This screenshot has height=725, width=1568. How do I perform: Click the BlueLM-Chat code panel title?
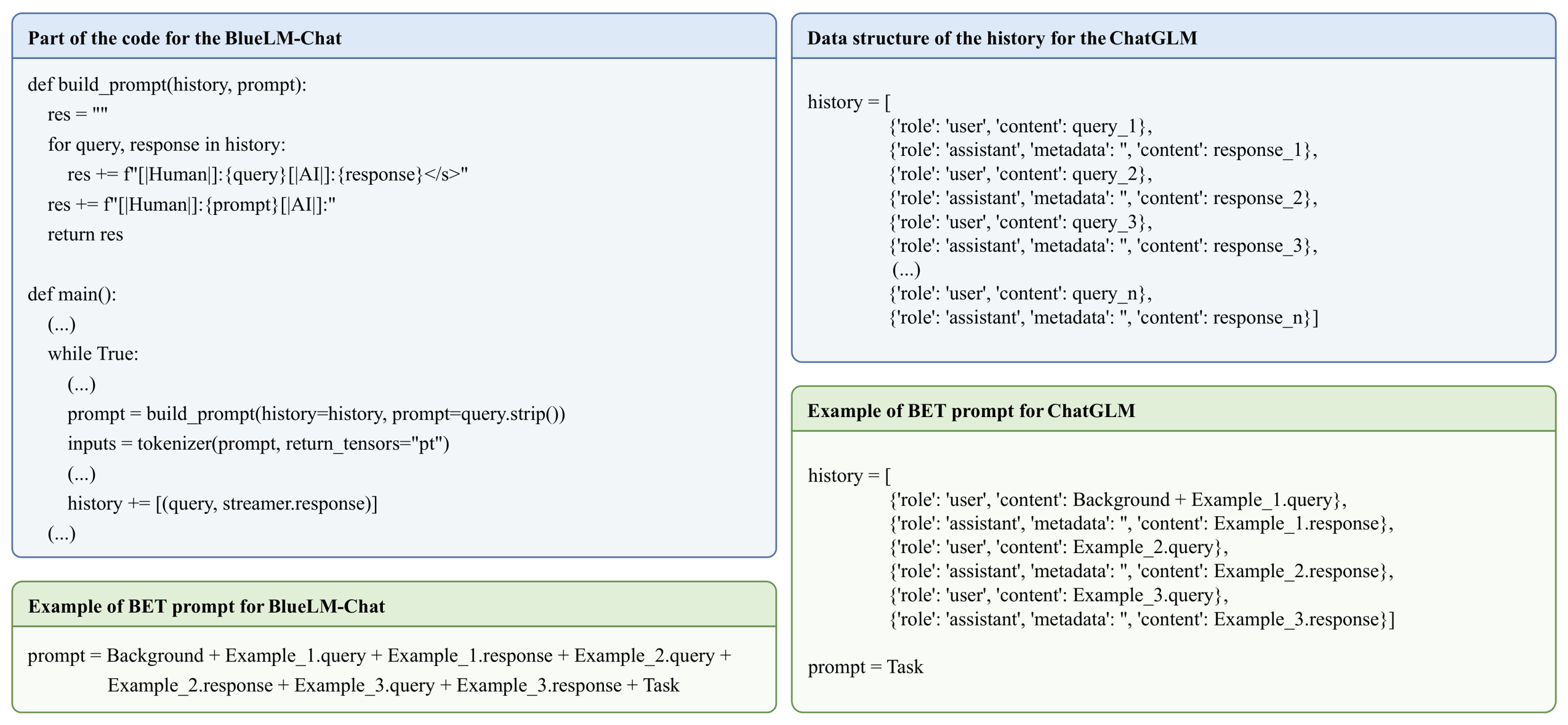click(x=185, y=38)
